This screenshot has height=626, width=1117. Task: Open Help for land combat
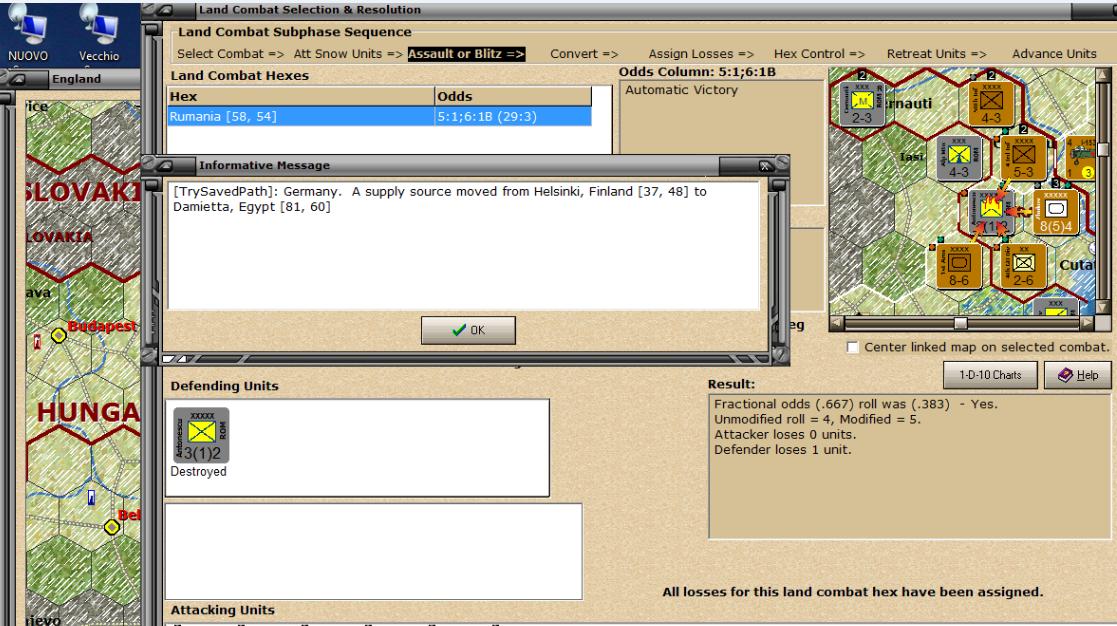coord(1078,375)
